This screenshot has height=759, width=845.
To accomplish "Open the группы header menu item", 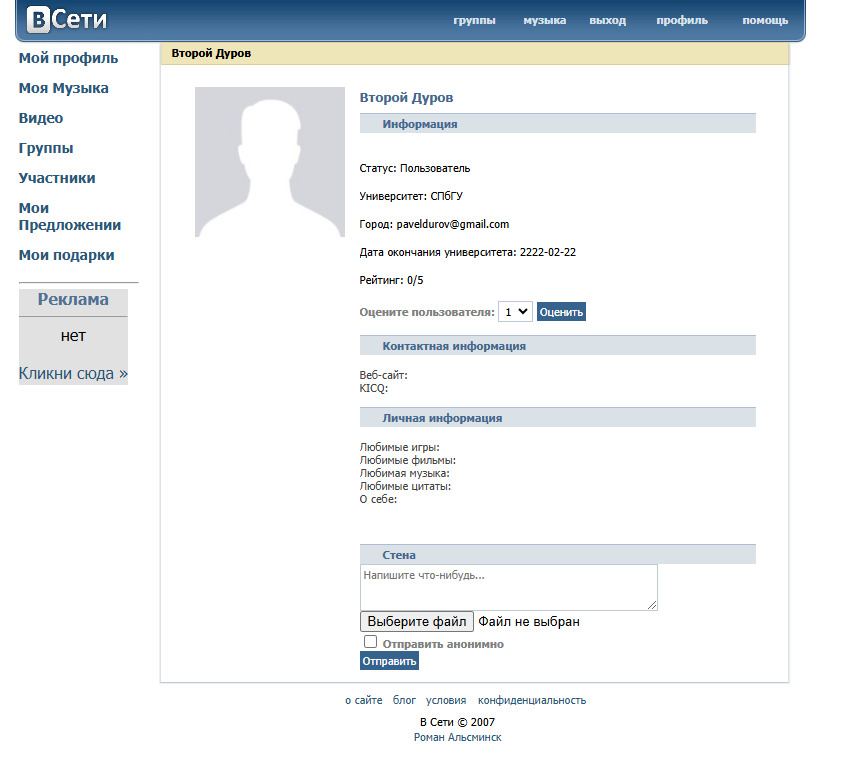I will pos(474,20).
